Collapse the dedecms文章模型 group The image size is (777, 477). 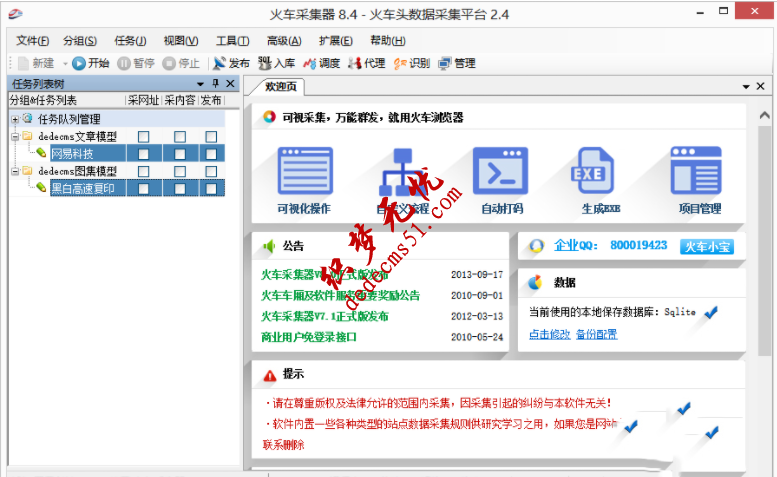[x=15, y=136]
